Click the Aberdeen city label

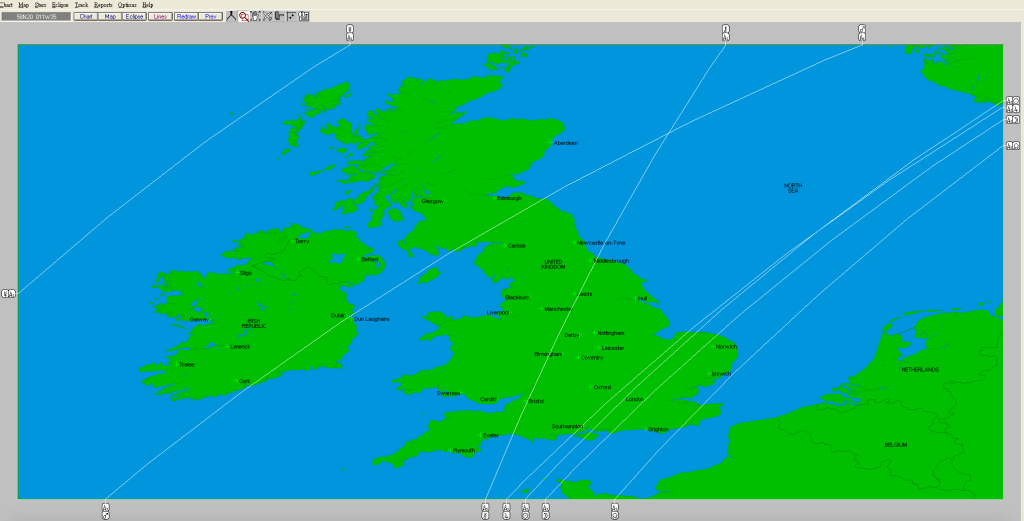pos(566,143)
